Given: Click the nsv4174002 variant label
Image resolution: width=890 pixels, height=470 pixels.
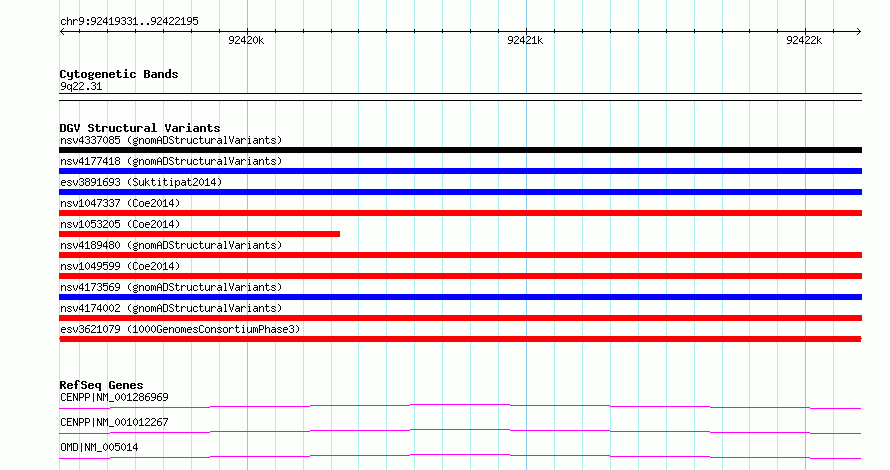Looking at the screenshot, I should (171, 308).
